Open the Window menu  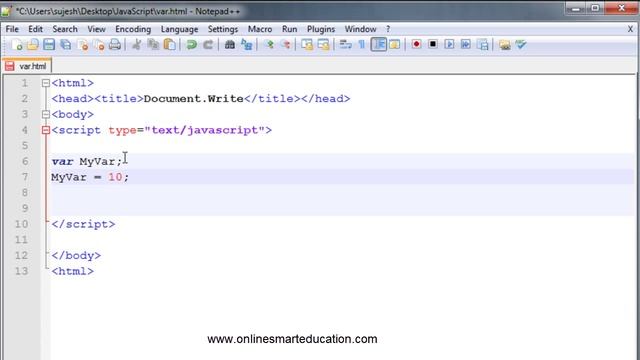pos(360,29)
